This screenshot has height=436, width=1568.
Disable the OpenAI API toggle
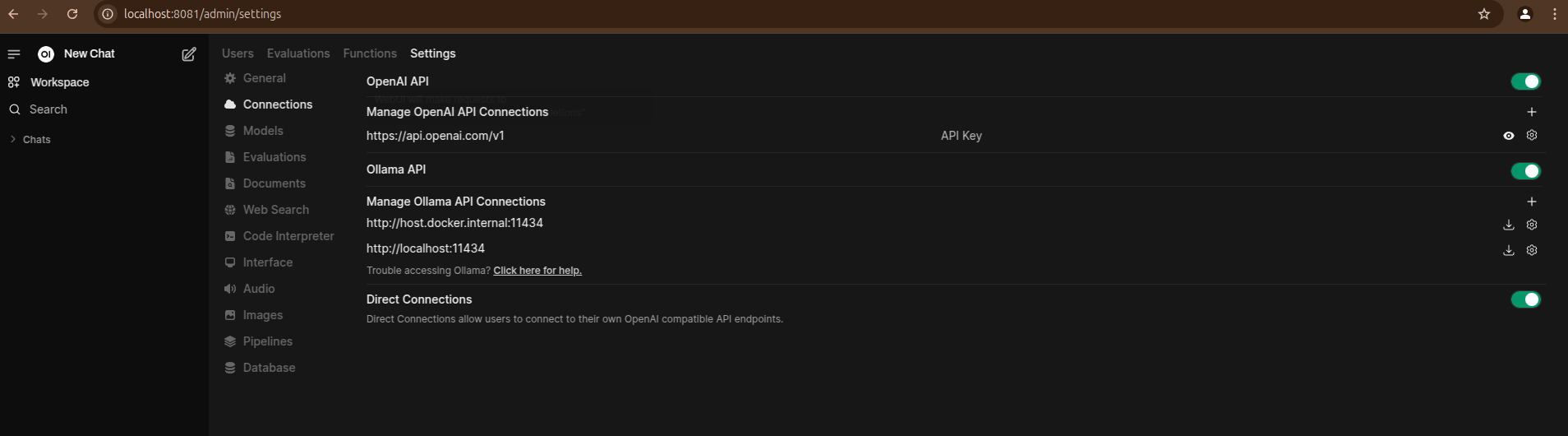click(1526, 81)
